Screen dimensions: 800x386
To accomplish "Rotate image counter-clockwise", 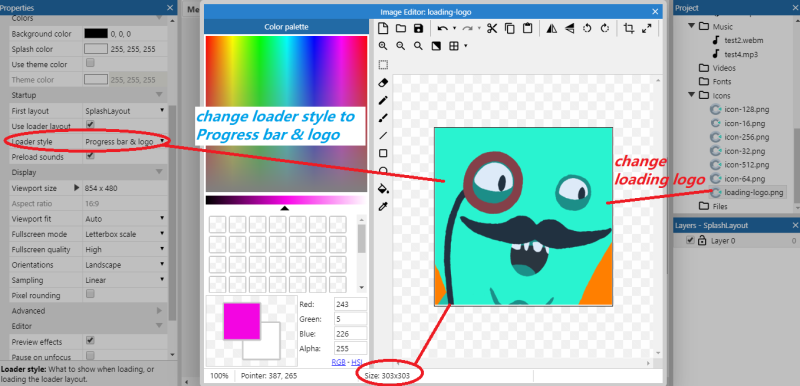I will point(587,29).
